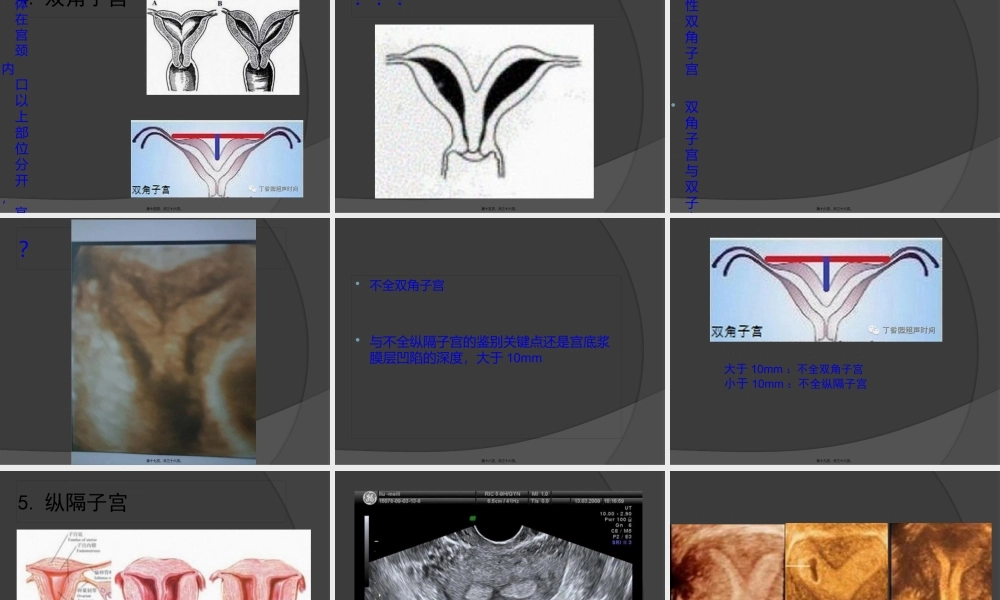Viewport: 1000px width, 600px height.
Task: Click the A and B uterus anatomical drawing
Action: point(223,47)
